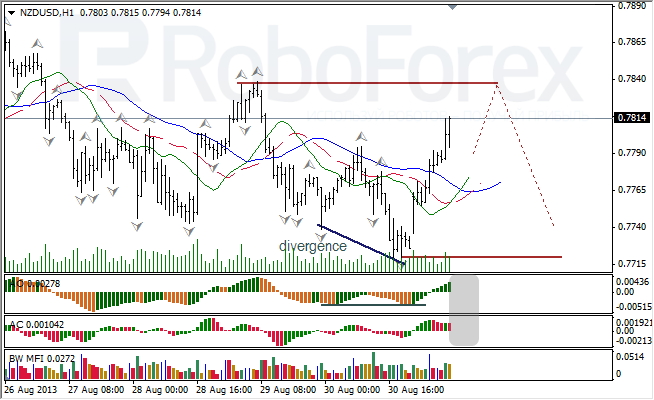Viewport: 654px width, 400px height.
Task: Click the AO 0.00278 indicator label
Action: click(x=35, y=284)
